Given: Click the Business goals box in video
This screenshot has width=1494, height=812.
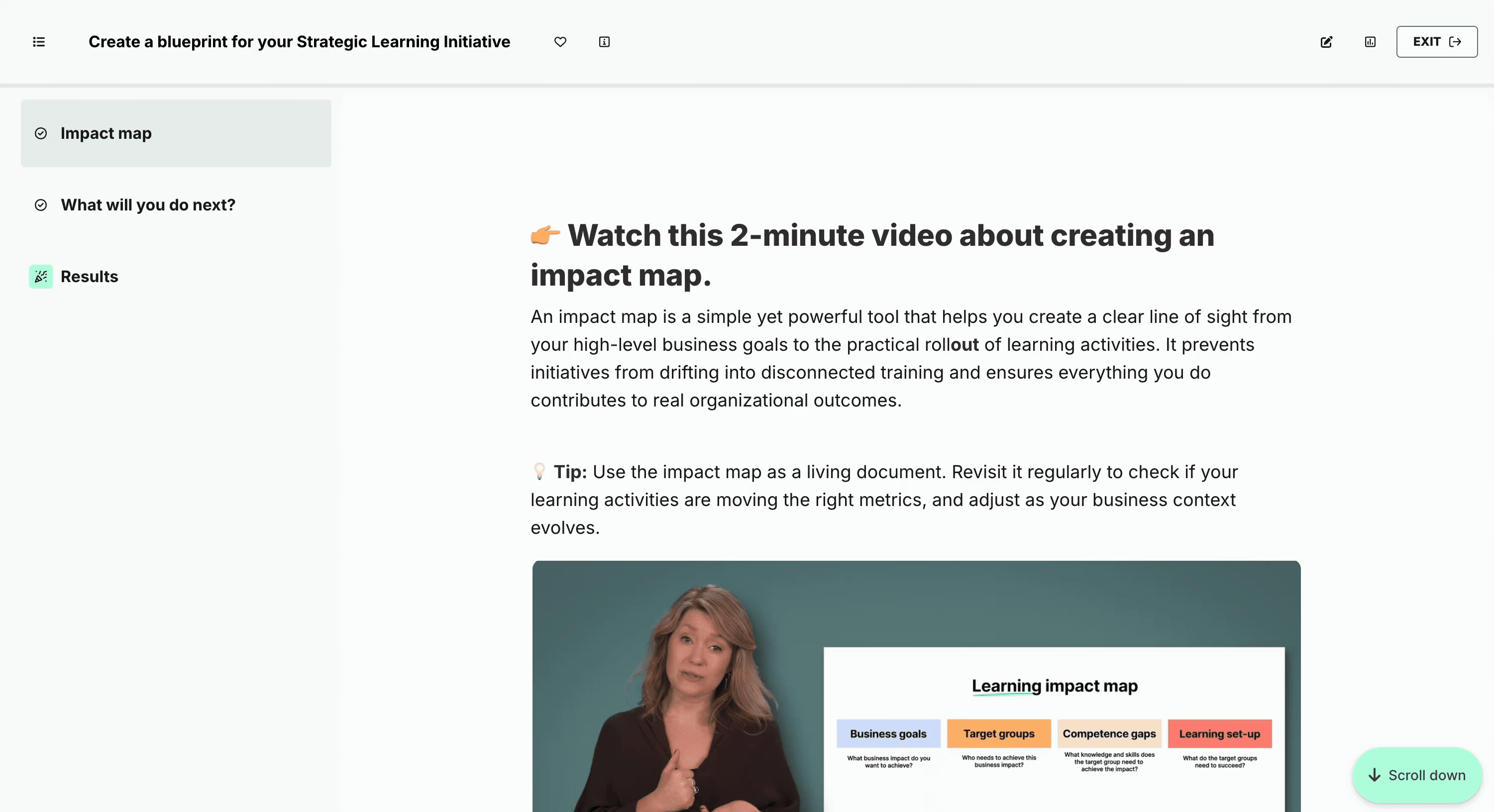Looking at the screenshot, I should (x=888, y=733).
